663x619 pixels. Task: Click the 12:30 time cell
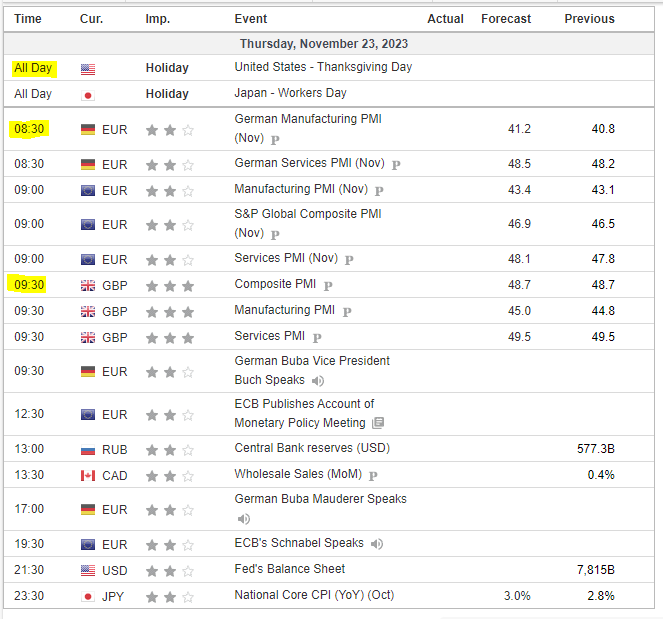click(x=29, y=414)
